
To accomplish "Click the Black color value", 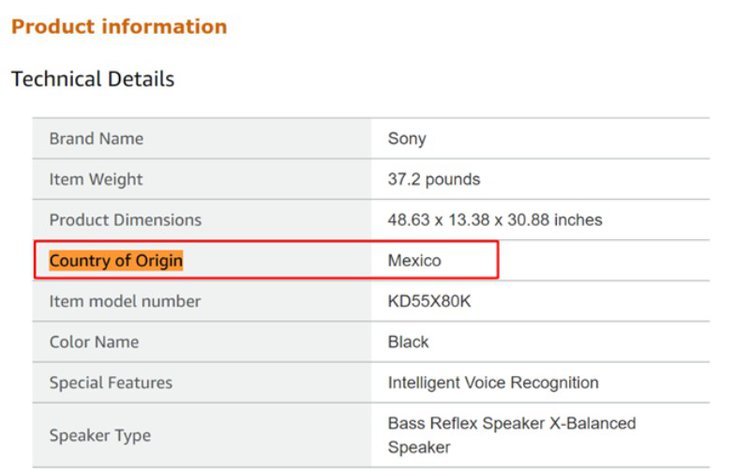I will click(x=408, y=342).
